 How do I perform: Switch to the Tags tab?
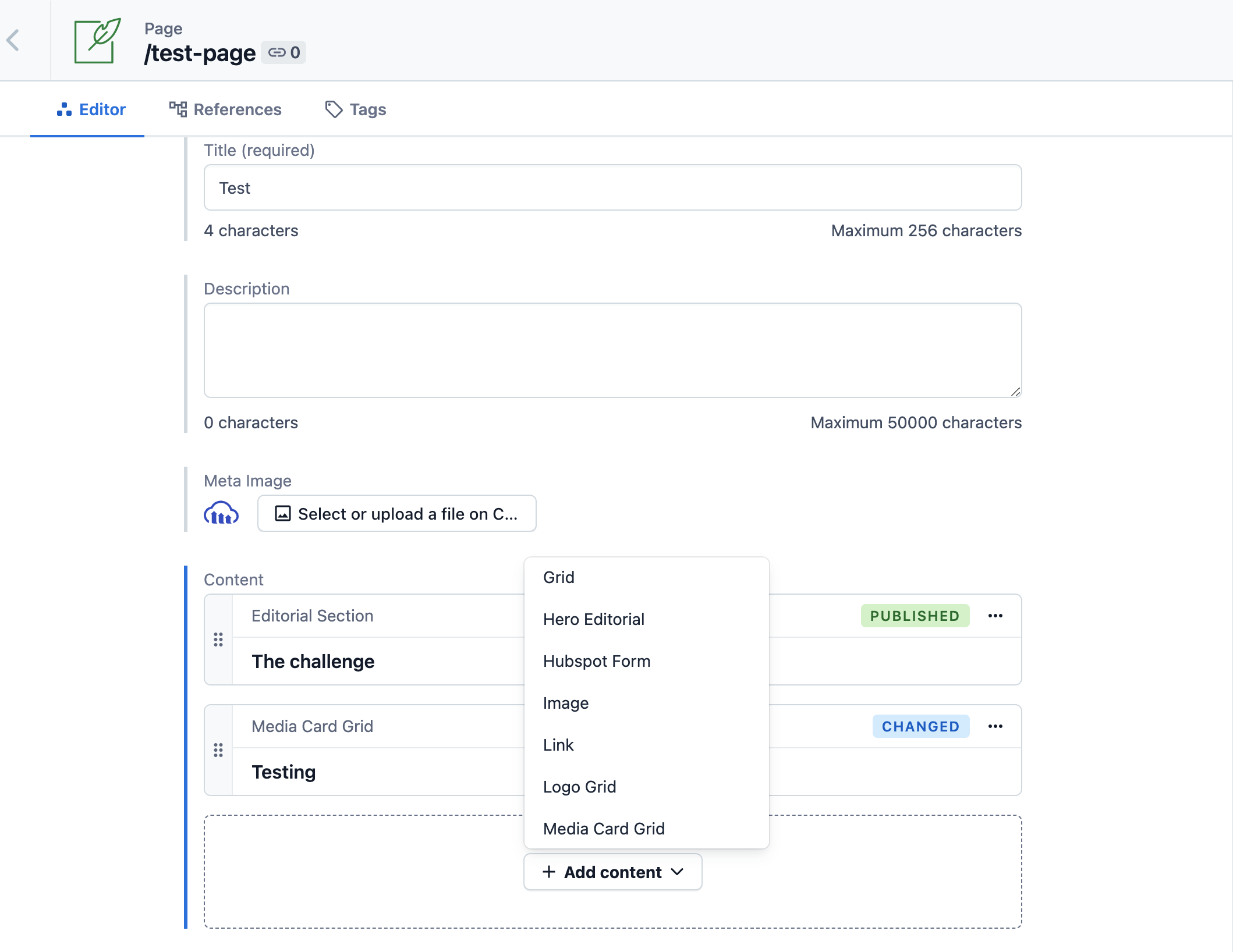356,109
